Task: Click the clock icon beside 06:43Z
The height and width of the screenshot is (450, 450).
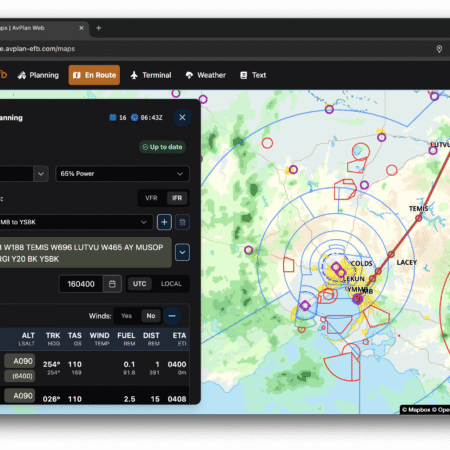Action: pos(134,117)
